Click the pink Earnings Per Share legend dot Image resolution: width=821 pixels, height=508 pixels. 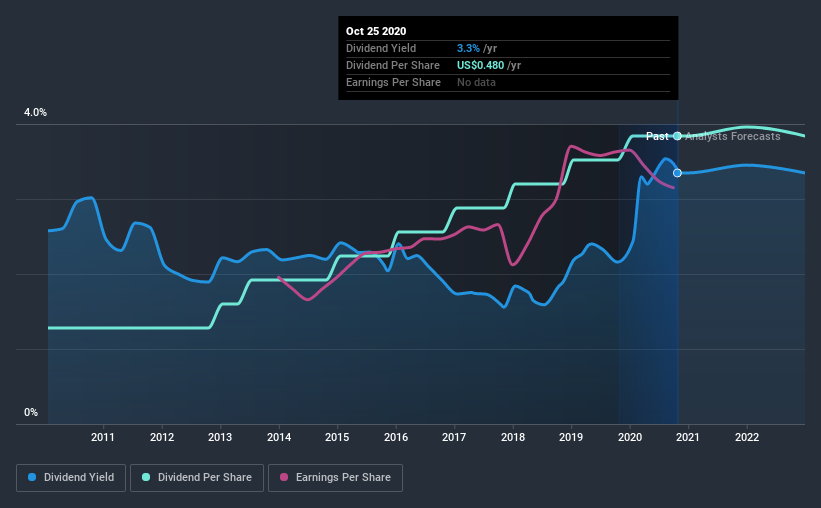tap(284, 477)
